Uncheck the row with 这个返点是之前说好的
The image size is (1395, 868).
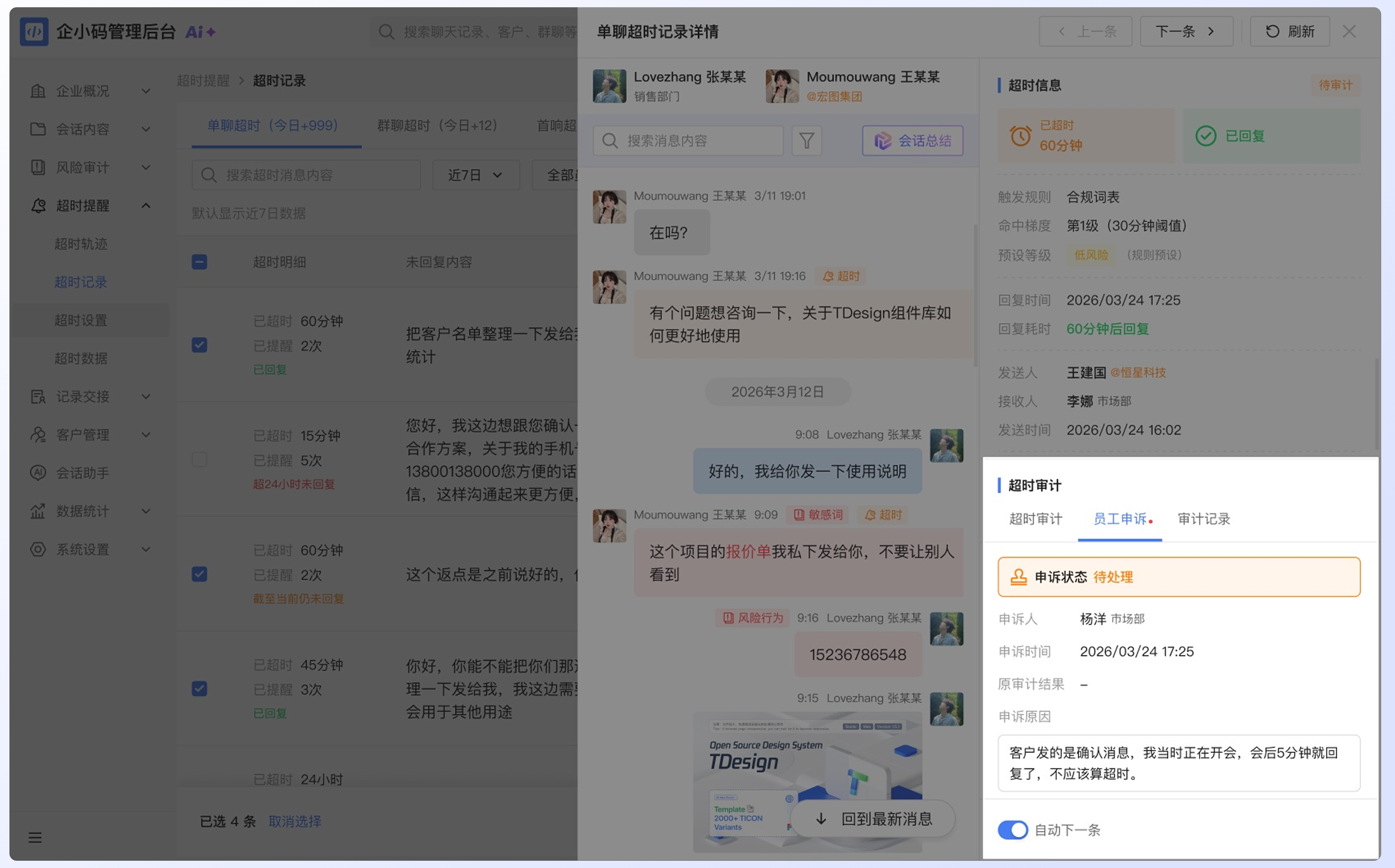pos(199,575)
